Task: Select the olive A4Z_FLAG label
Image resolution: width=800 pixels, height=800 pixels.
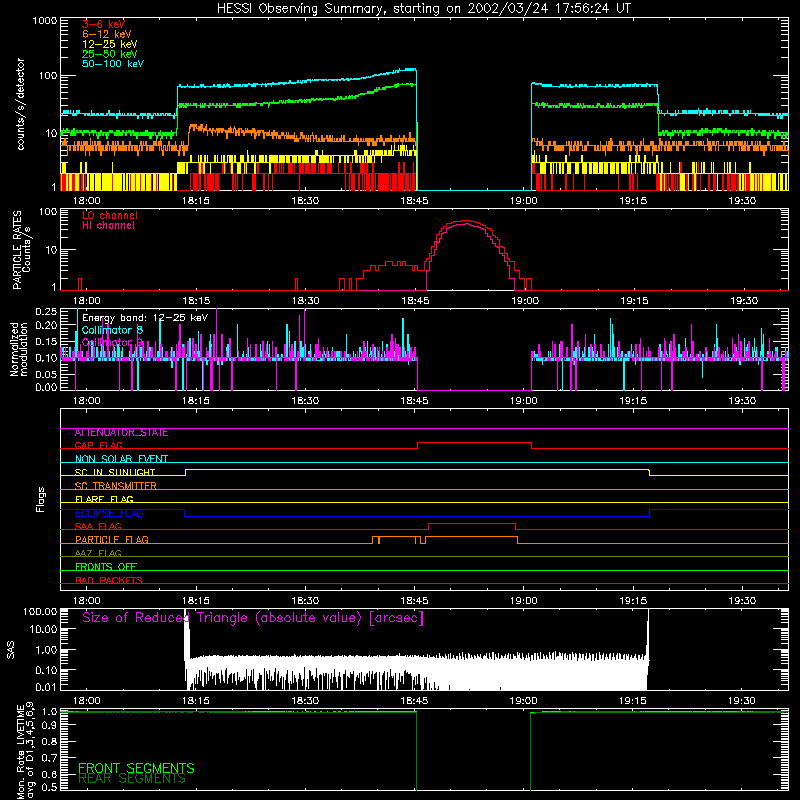Action: click(98, 553)
